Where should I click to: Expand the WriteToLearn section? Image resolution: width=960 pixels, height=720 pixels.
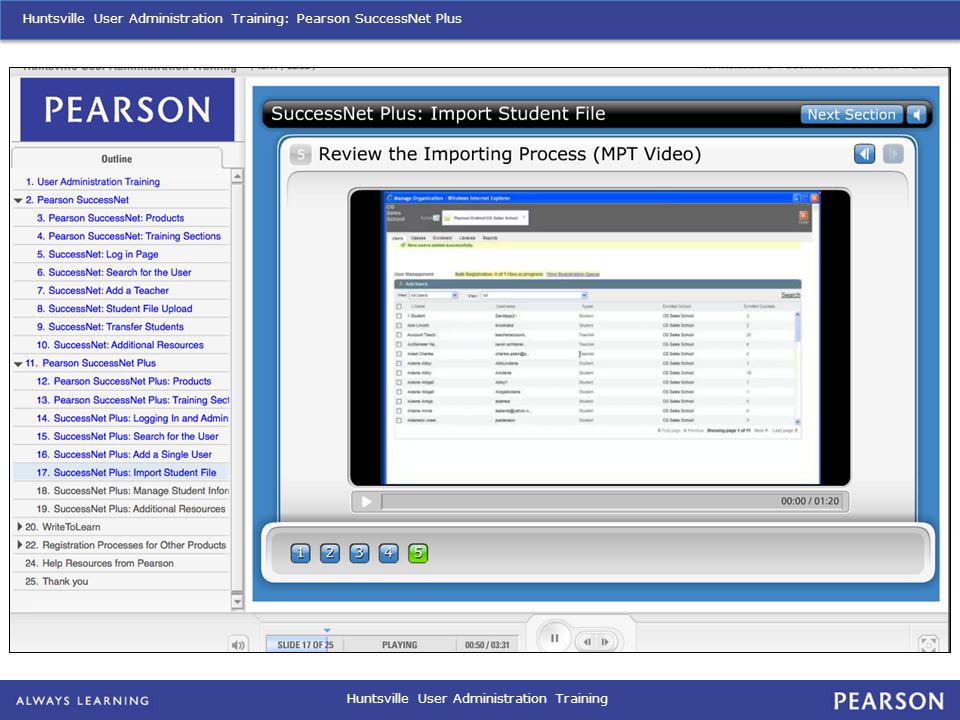[x=19, y=527]
